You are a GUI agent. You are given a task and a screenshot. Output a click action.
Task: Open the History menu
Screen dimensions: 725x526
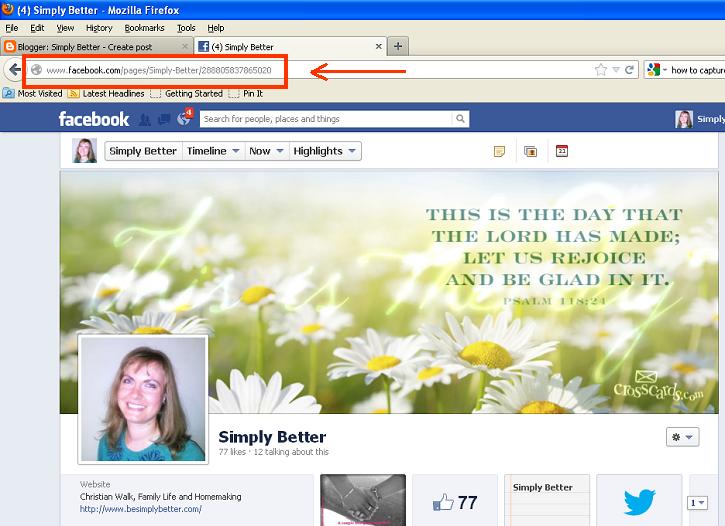[x=99, y=28]
